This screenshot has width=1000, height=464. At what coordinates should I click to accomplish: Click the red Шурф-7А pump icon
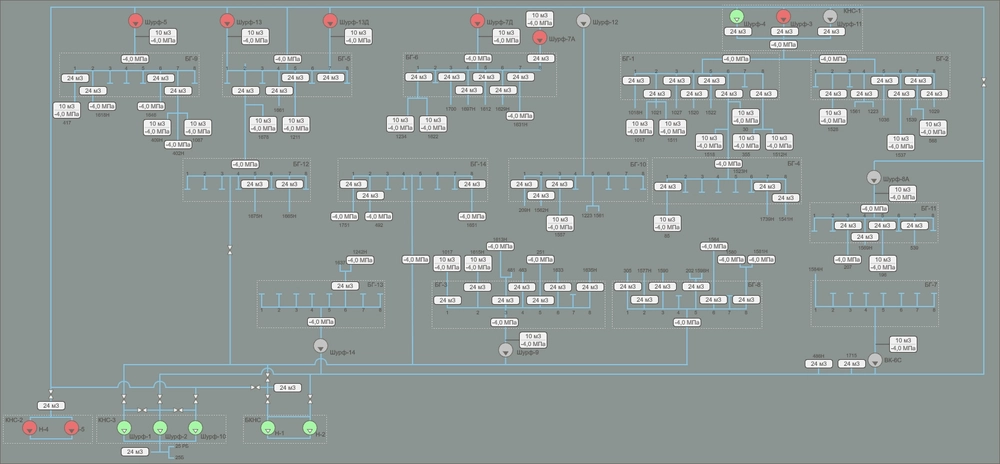point(540,38)
